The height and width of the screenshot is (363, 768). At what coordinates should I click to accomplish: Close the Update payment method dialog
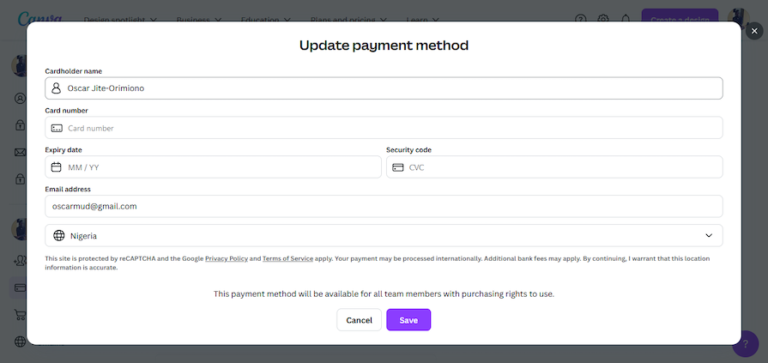(x=754, y=31)
